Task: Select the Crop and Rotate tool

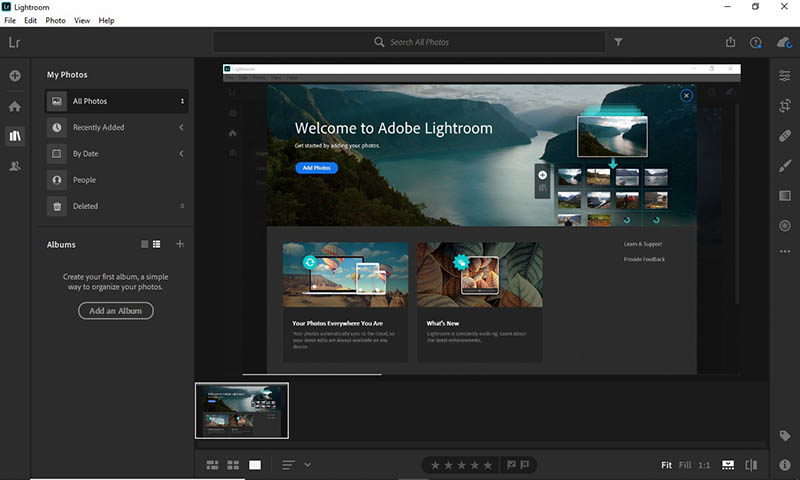Action: click(785, 106)
